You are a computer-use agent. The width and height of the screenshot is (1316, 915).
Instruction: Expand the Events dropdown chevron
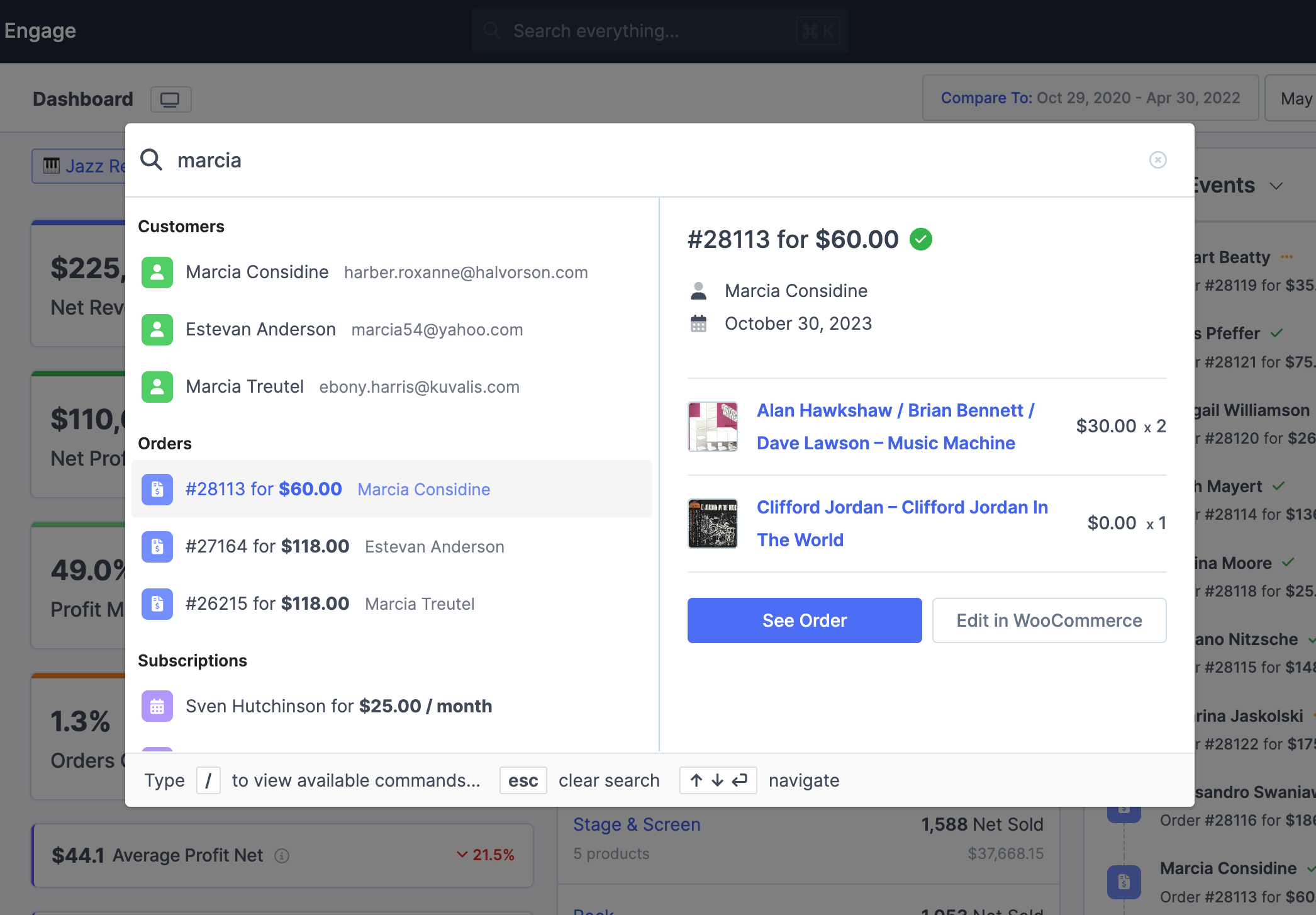[x=1276, y=186]
